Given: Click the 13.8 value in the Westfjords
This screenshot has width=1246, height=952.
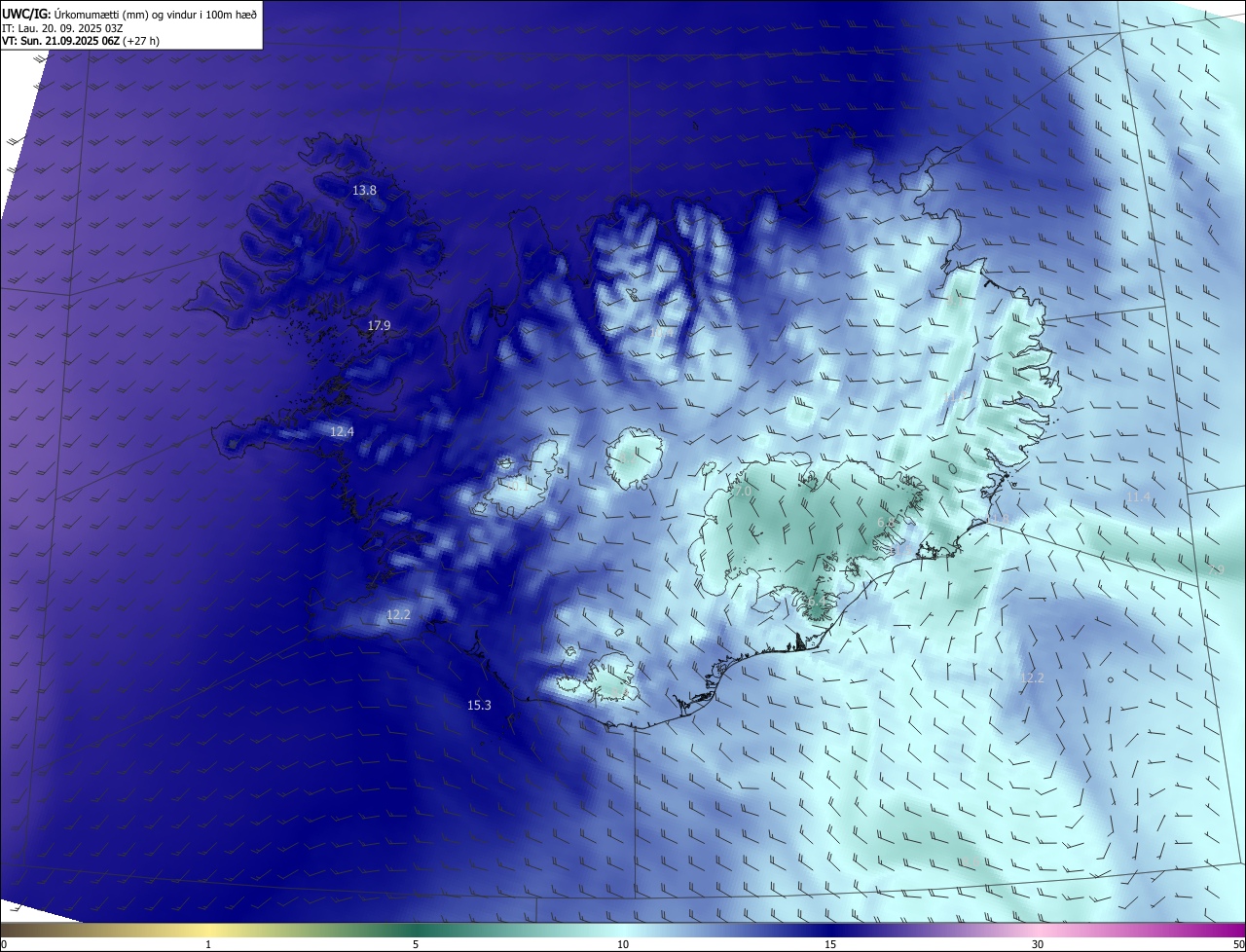Looking at the screenshot, I should point(364,191).
